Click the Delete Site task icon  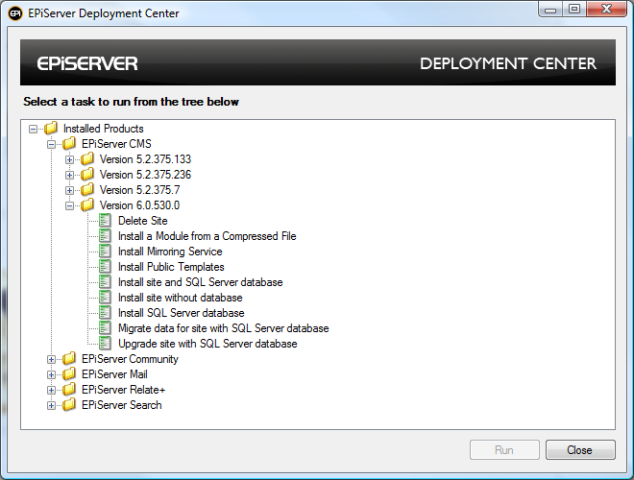pos(106,221)
